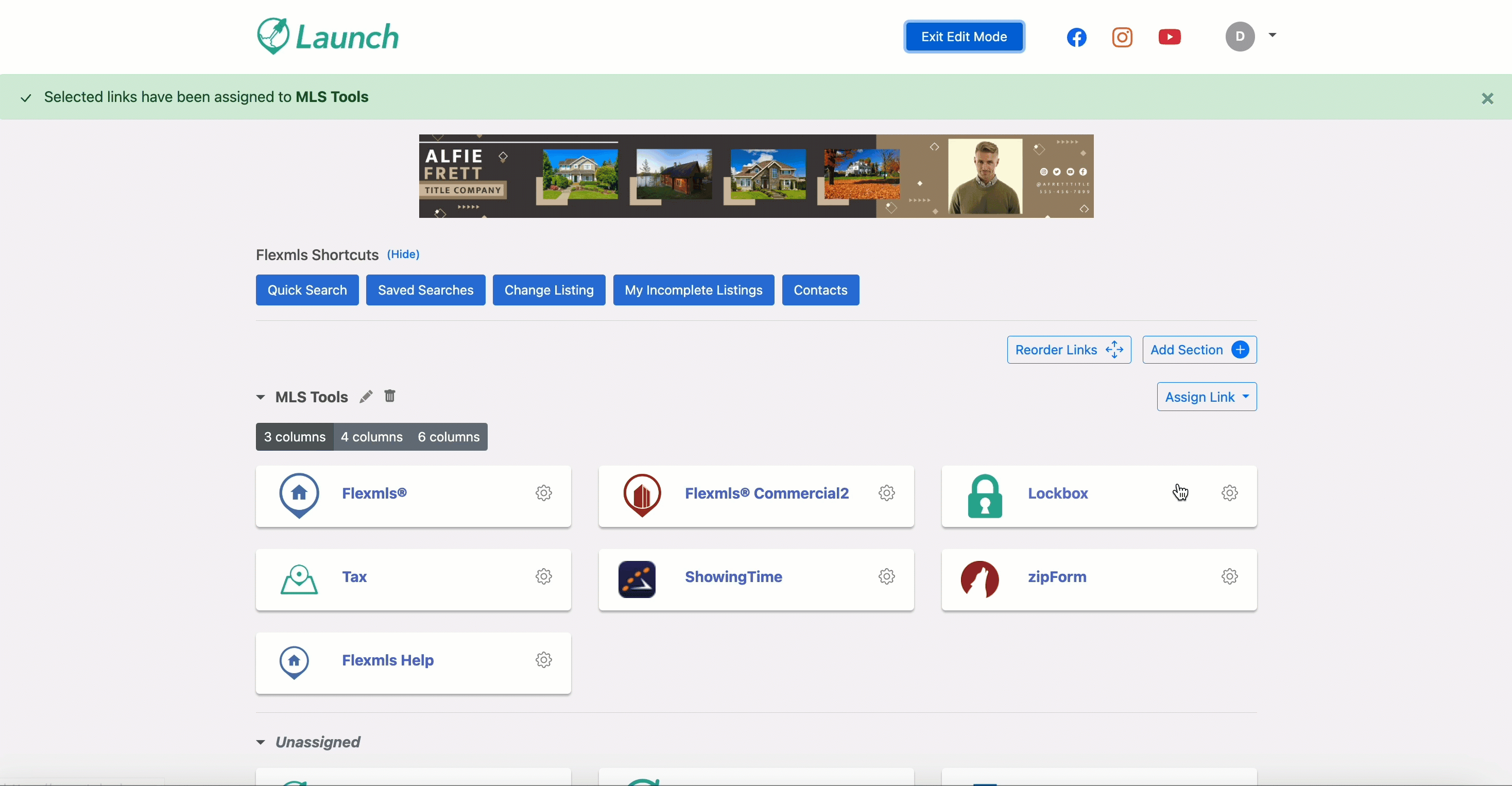Open the Flexmls® Commercial2 link text

point(767,493)
